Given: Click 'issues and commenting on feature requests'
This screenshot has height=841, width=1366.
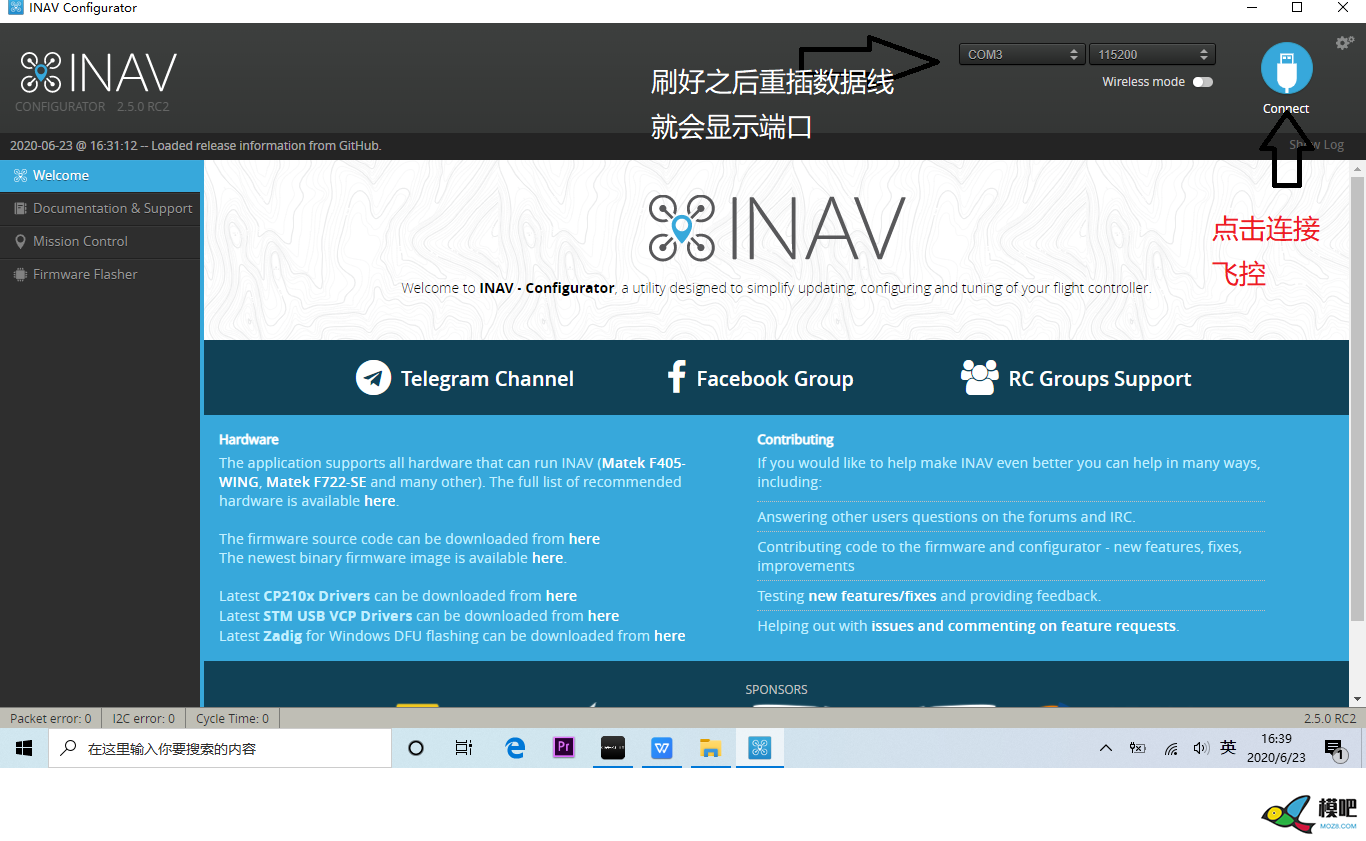Looking at the screenshot, I should (1023, 626).
